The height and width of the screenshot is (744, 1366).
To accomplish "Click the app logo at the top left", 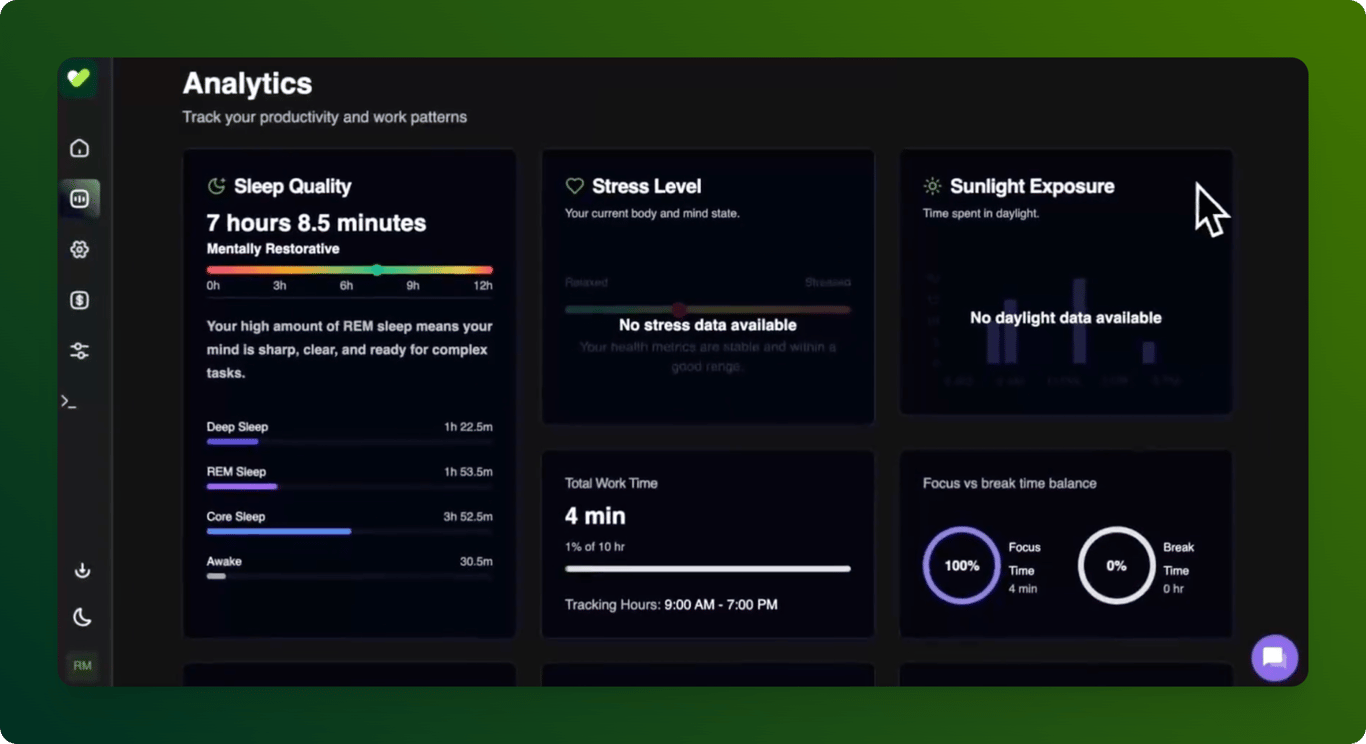I will 80,79.
